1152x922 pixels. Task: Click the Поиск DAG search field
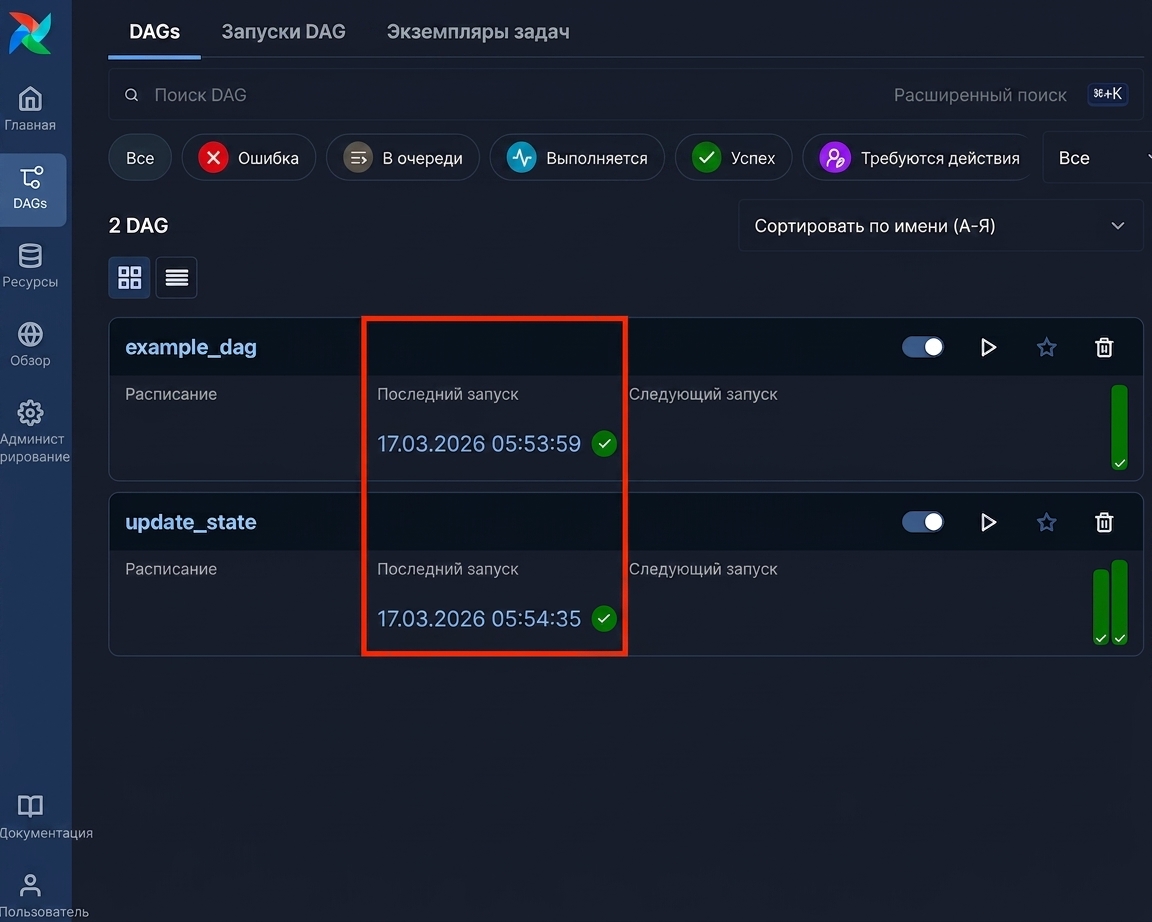(x=500, y=95)
